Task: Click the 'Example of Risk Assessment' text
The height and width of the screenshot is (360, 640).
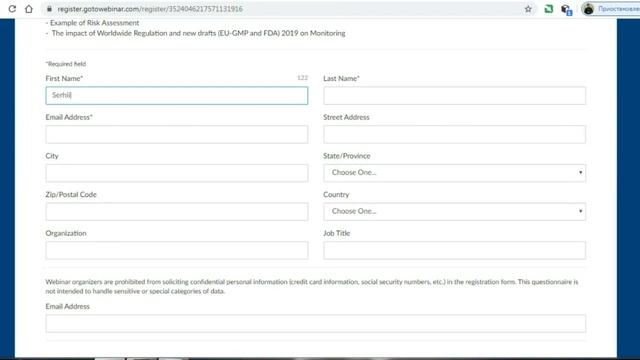Action: (94, 23)
